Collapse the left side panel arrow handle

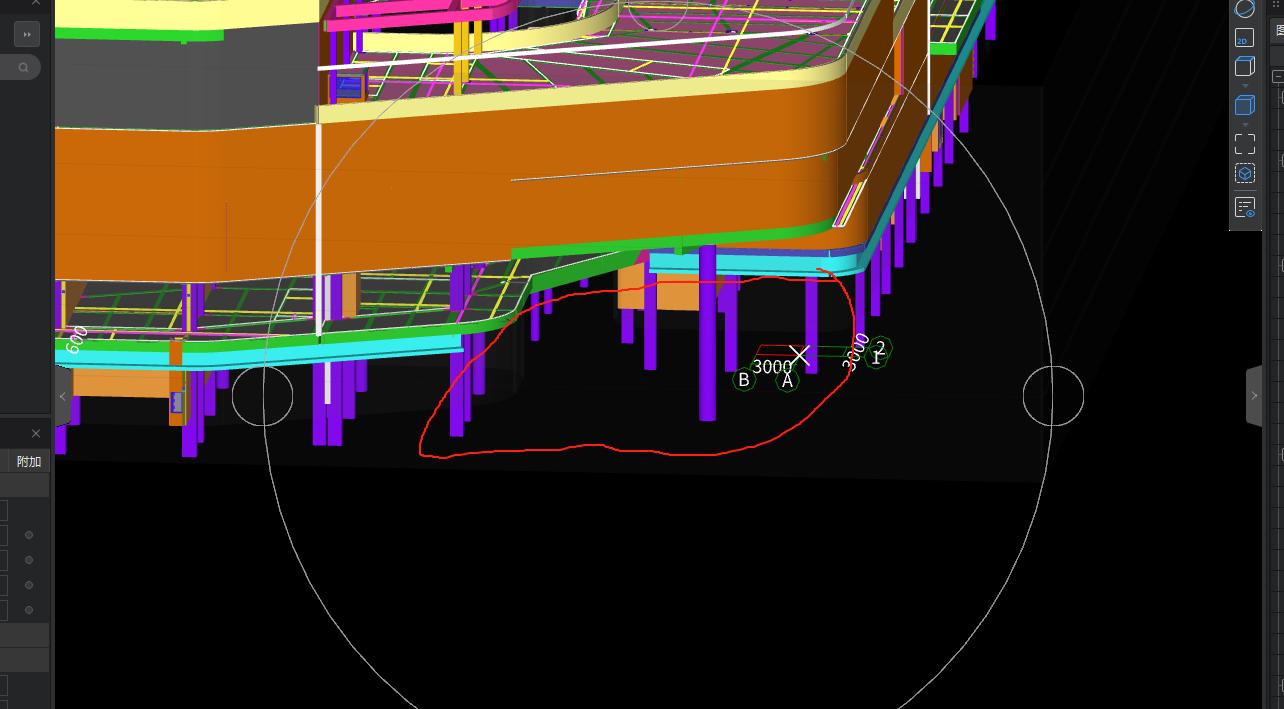[63, 396]
